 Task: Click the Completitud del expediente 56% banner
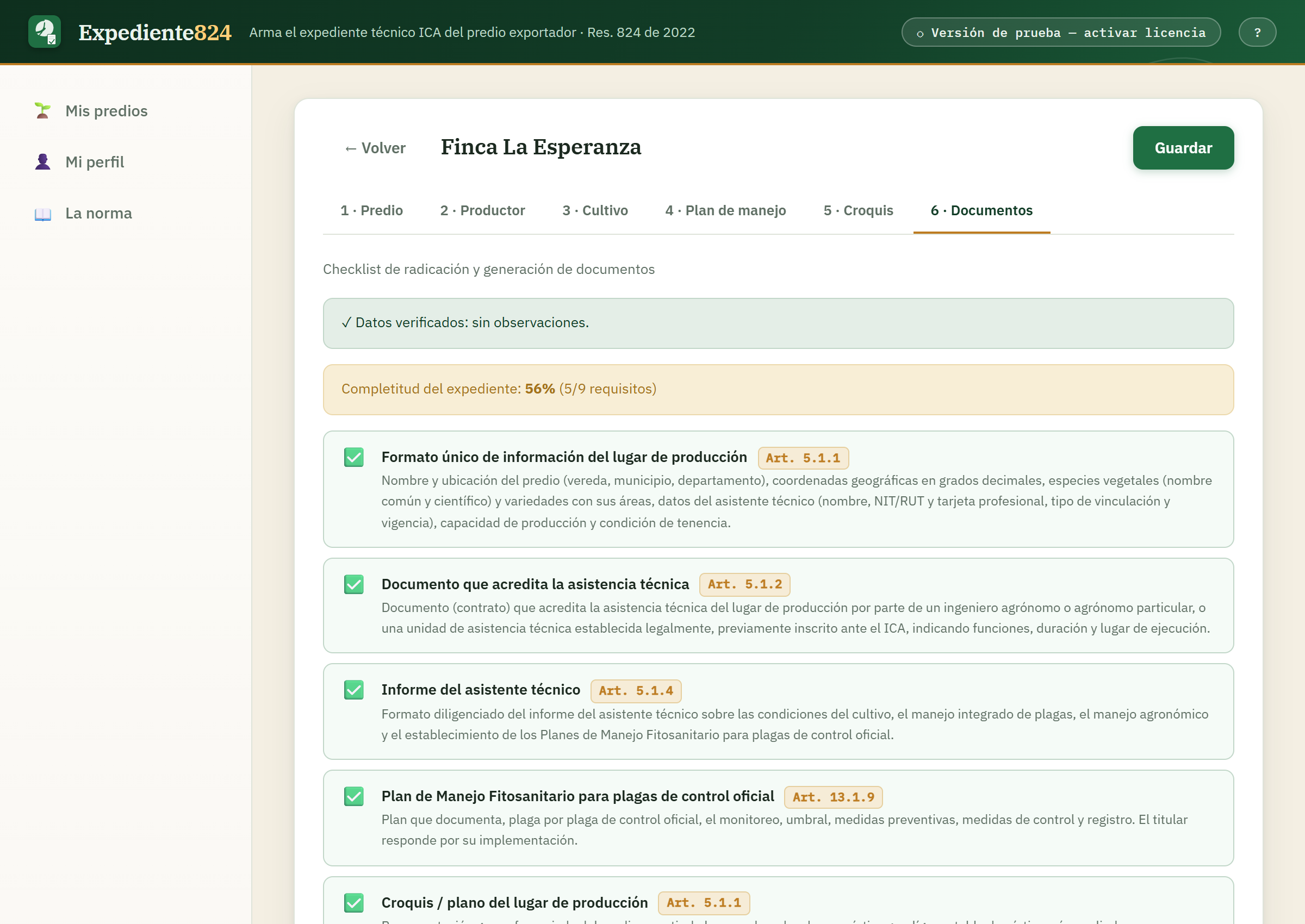[x=778, y=389]
